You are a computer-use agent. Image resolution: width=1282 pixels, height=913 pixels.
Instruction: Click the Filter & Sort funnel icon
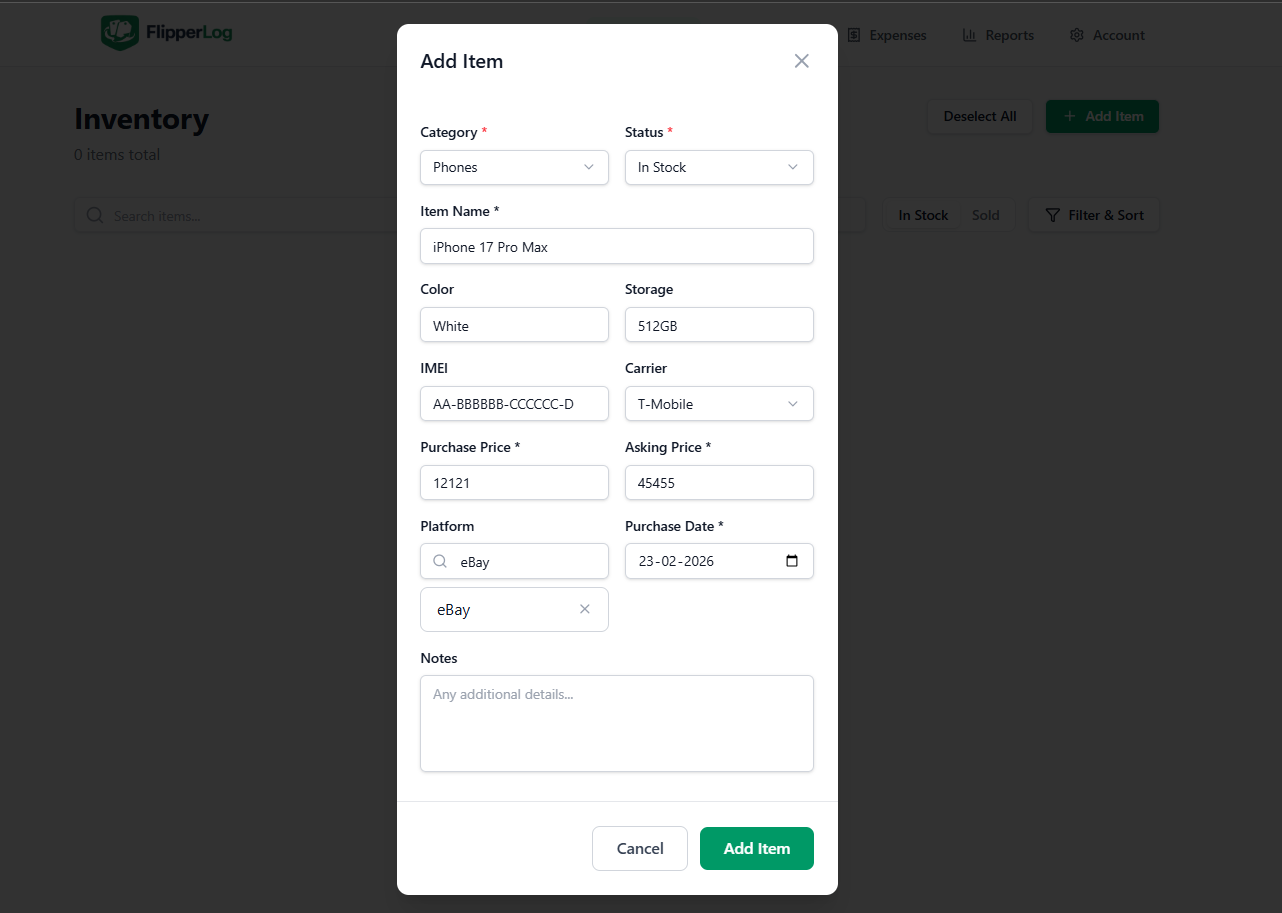[1052, 215]
